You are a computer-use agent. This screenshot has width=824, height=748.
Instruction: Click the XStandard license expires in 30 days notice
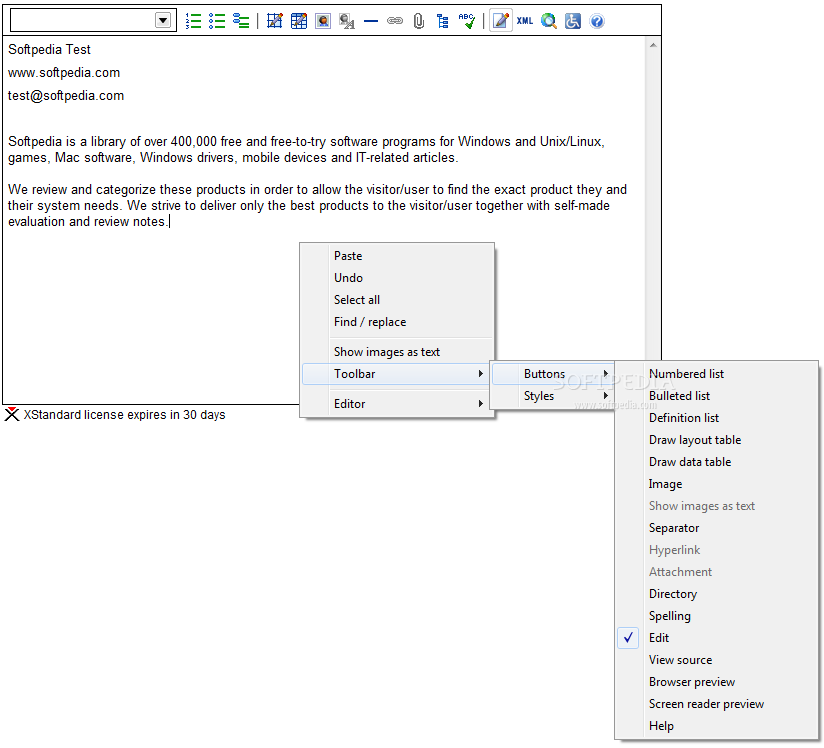pos(124,415)
